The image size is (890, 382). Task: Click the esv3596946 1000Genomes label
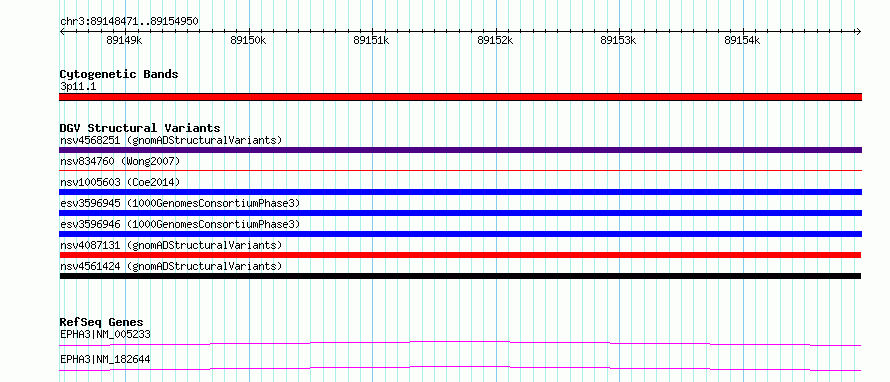[180, 224]
